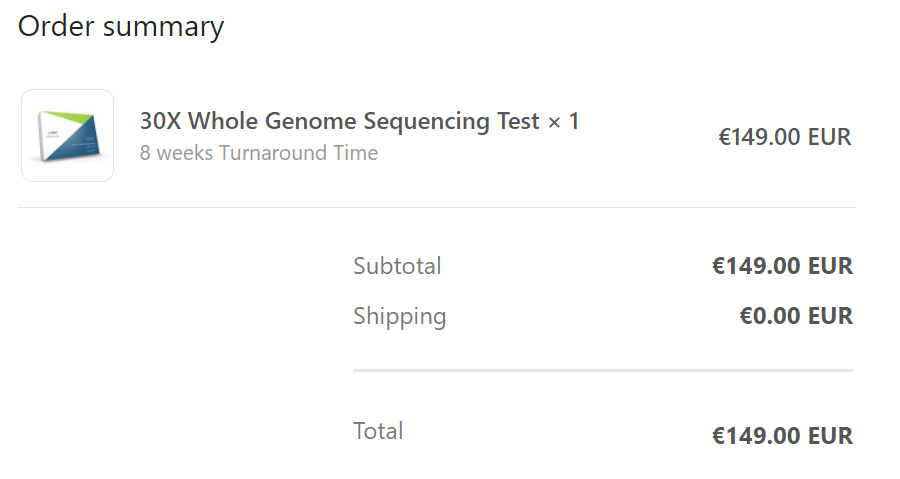Click the 8 weeks Turnaround Time subtitle
This screenshot has width=900, height=479.
coord(259,153)
